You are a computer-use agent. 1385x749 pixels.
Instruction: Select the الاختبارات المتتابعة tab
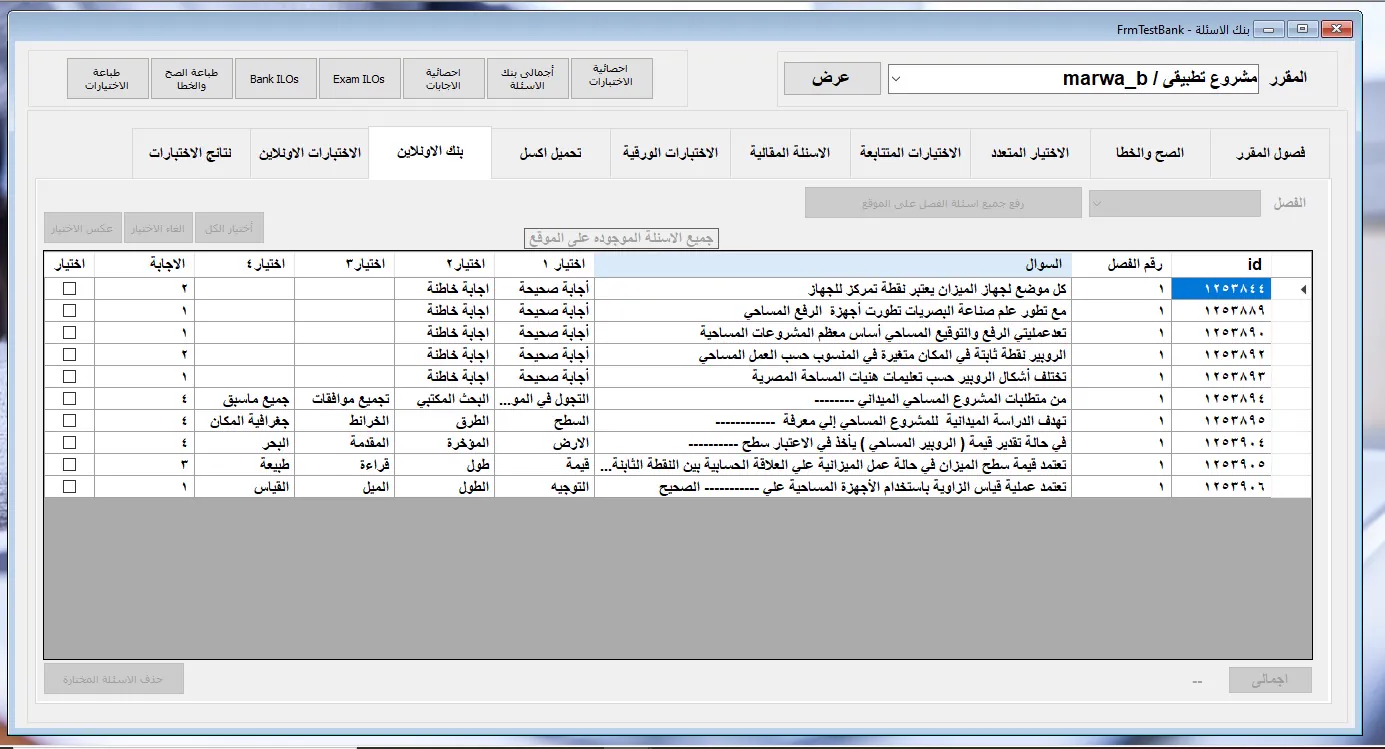pyautogui.click(x=910, y=153)
